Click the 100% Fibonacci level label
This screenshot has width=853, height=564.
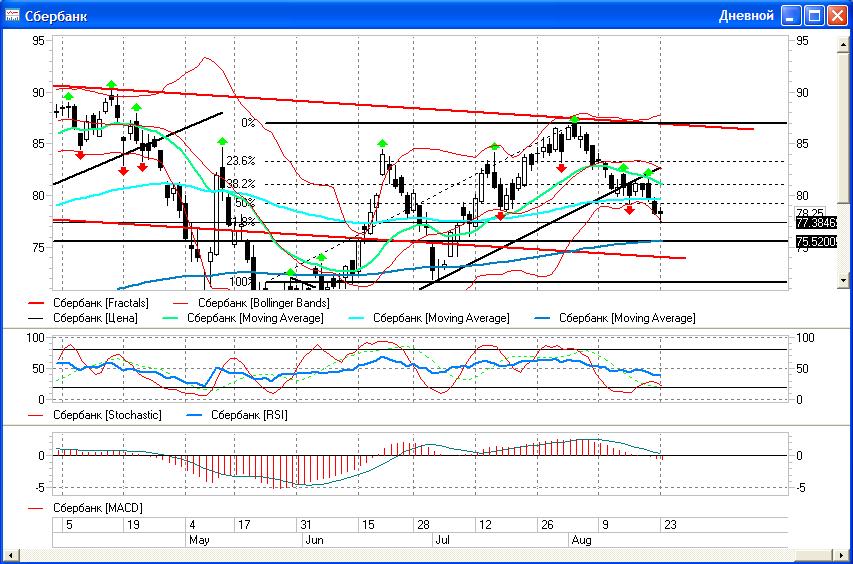[x=241, y=282]
